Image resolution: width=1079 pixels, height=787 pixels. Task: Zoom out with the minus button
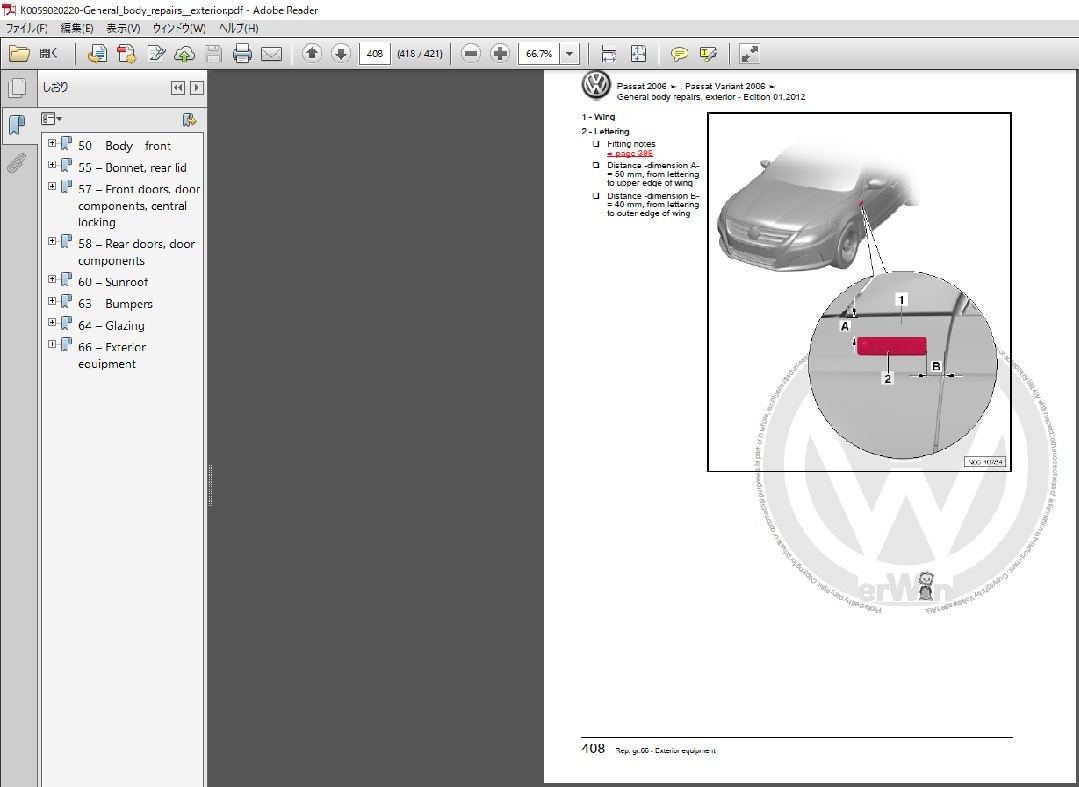[x=471, y=53]
